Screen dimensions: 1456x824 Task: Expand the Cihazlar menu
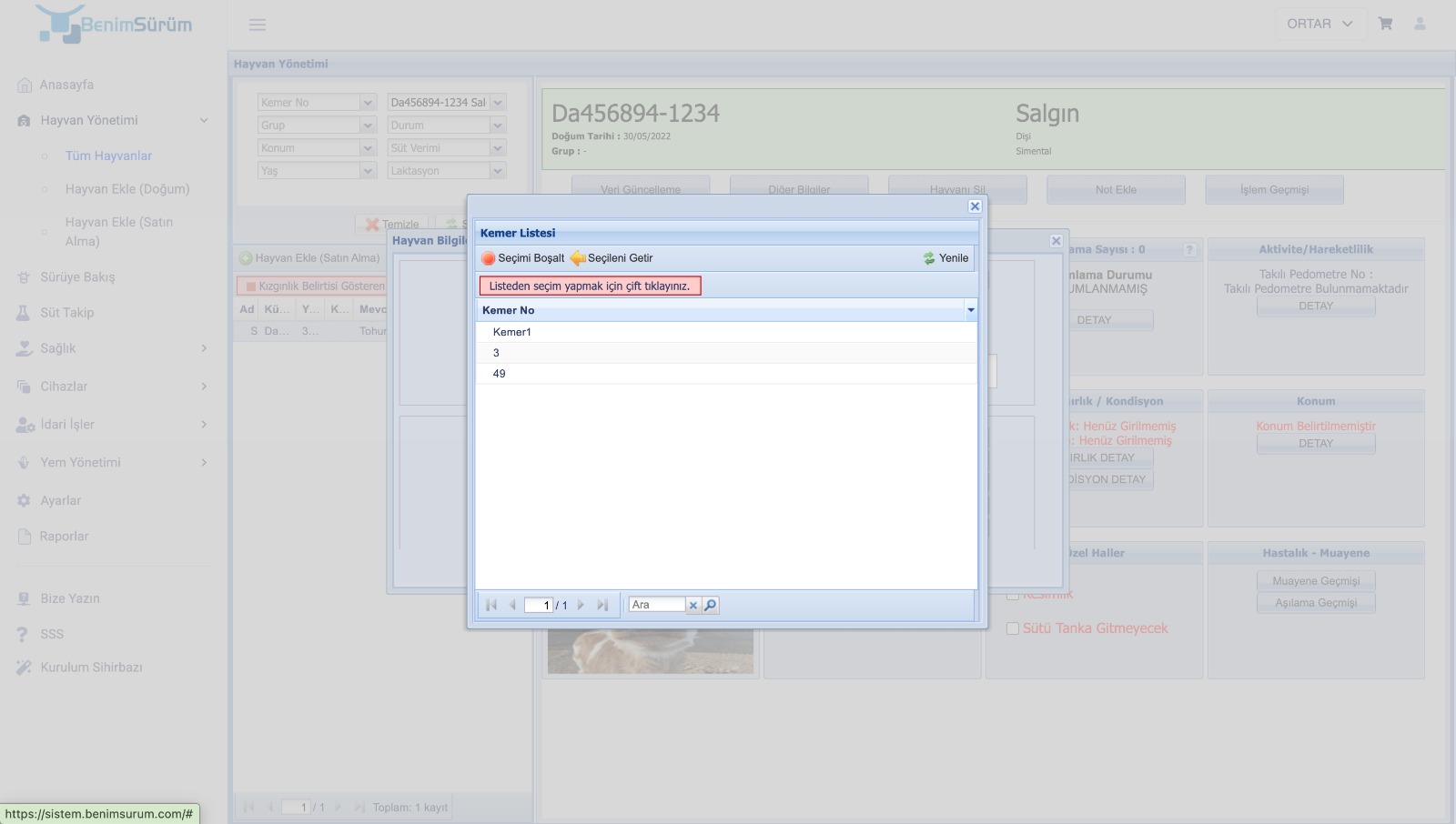(x=114, y=387)
